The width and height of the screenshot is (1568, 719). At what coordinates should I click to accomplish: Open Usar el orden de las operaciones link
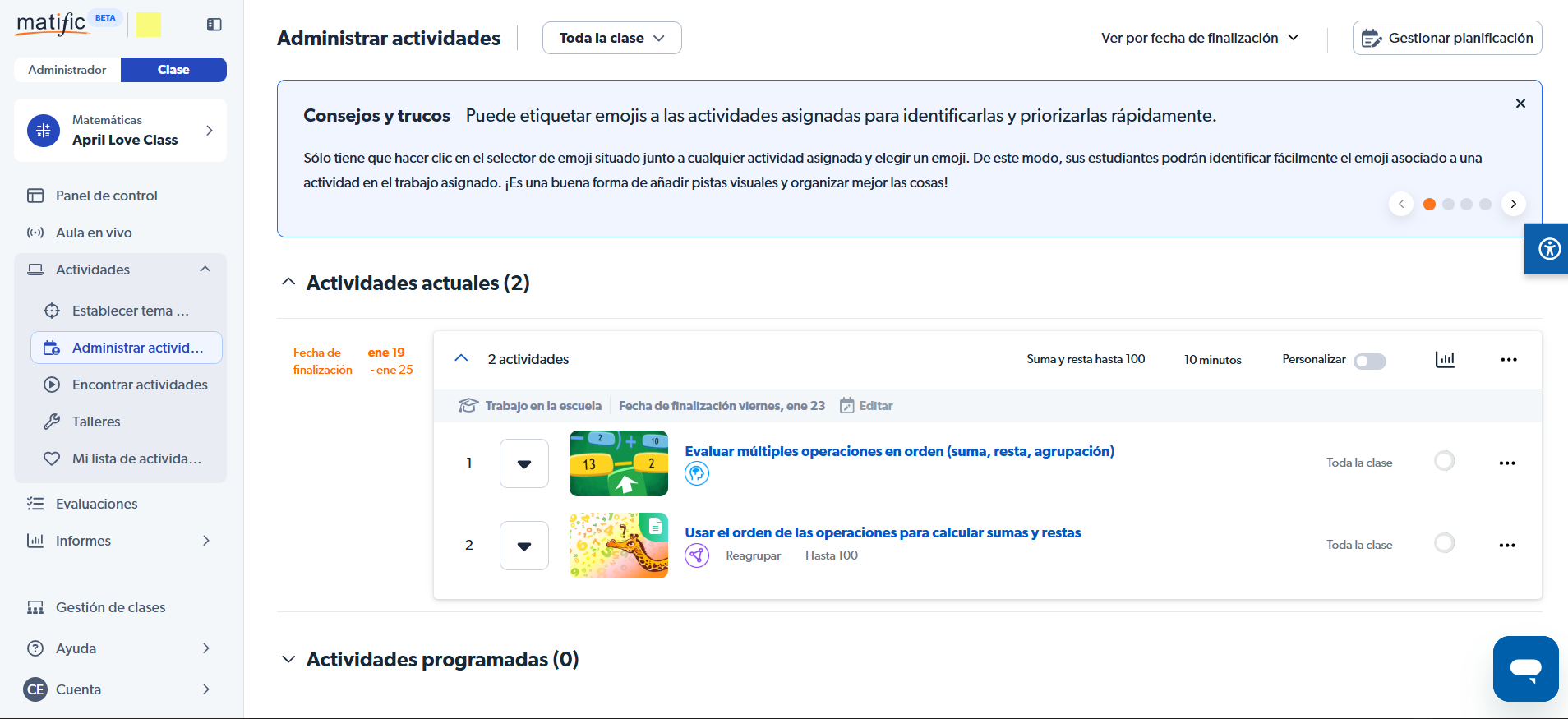(x=883, y=532)
